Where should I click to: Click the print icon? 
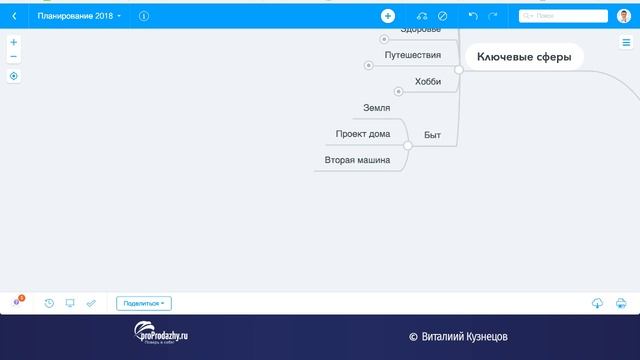pyautogui.click(x=621, y=303)
